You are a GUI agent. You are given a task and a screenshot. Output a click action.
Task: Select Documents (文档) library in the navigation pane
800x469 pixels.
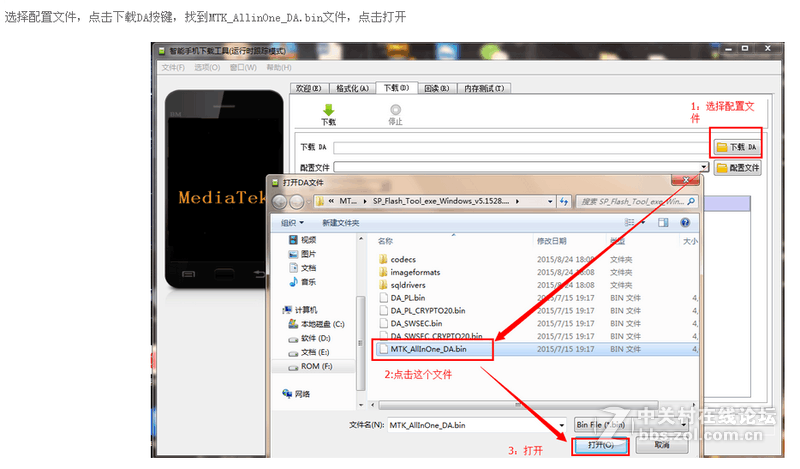click(303, 268)
